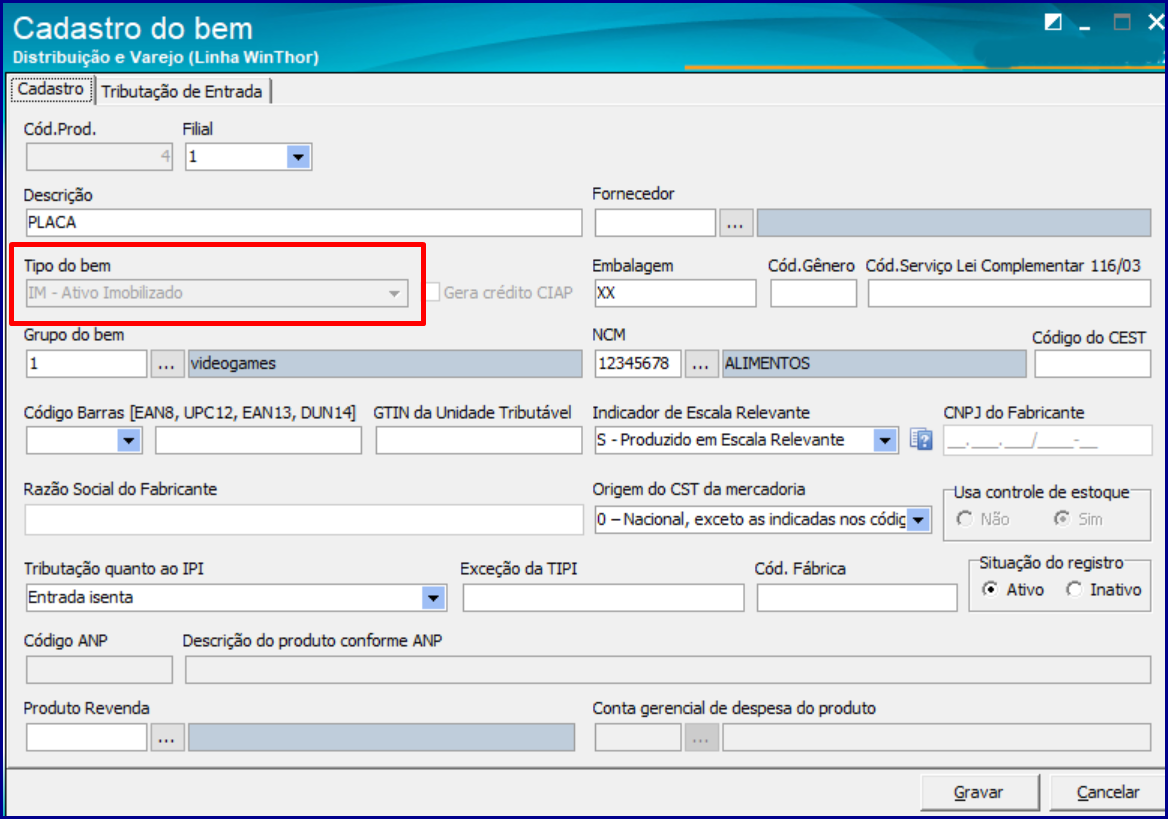Click GTIN da Unidade Tributável field
The width and height of the screenshot is (1168, 819).
(x=479, y=440)
